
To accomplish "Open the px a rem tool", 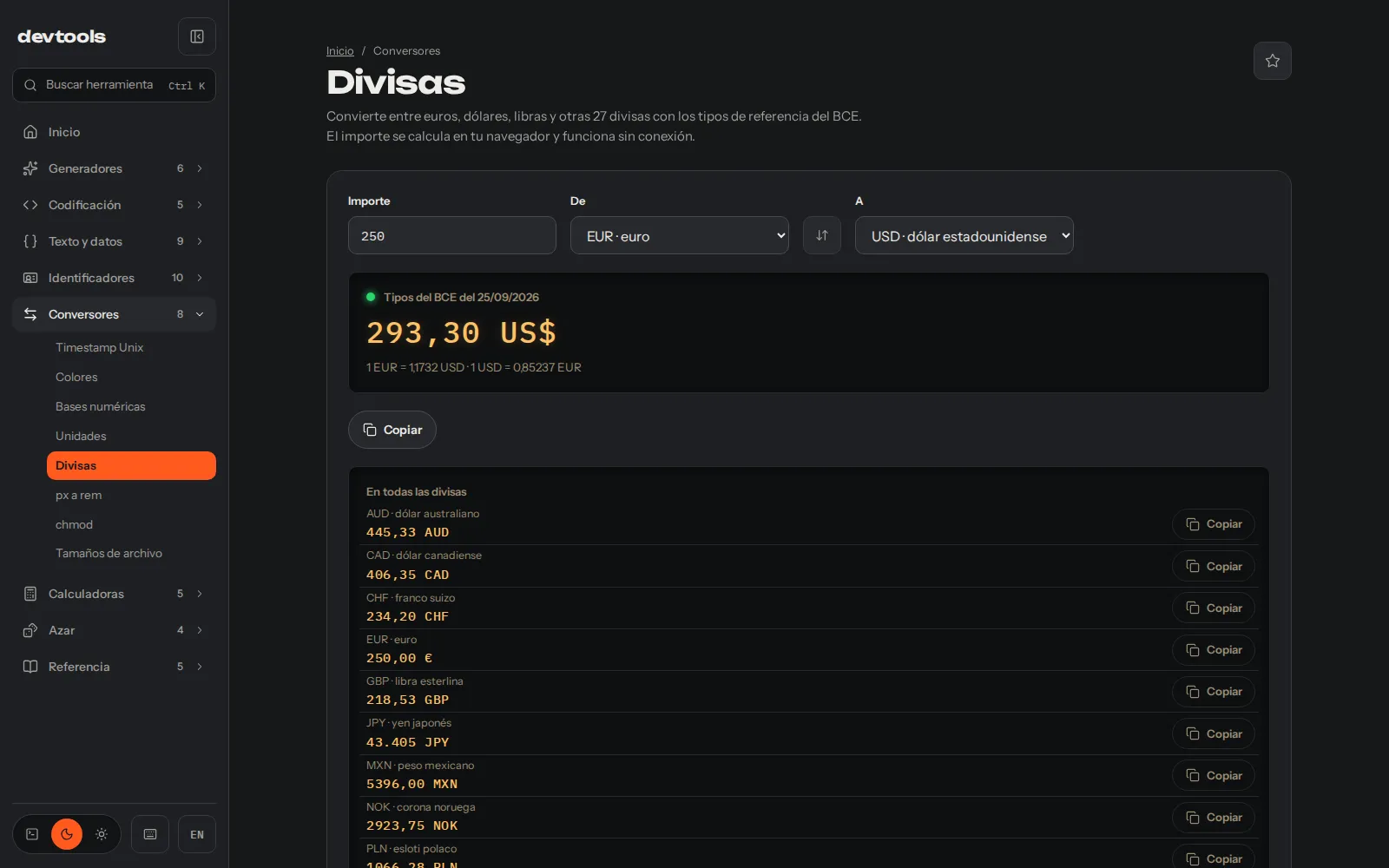I will [131, 495].
